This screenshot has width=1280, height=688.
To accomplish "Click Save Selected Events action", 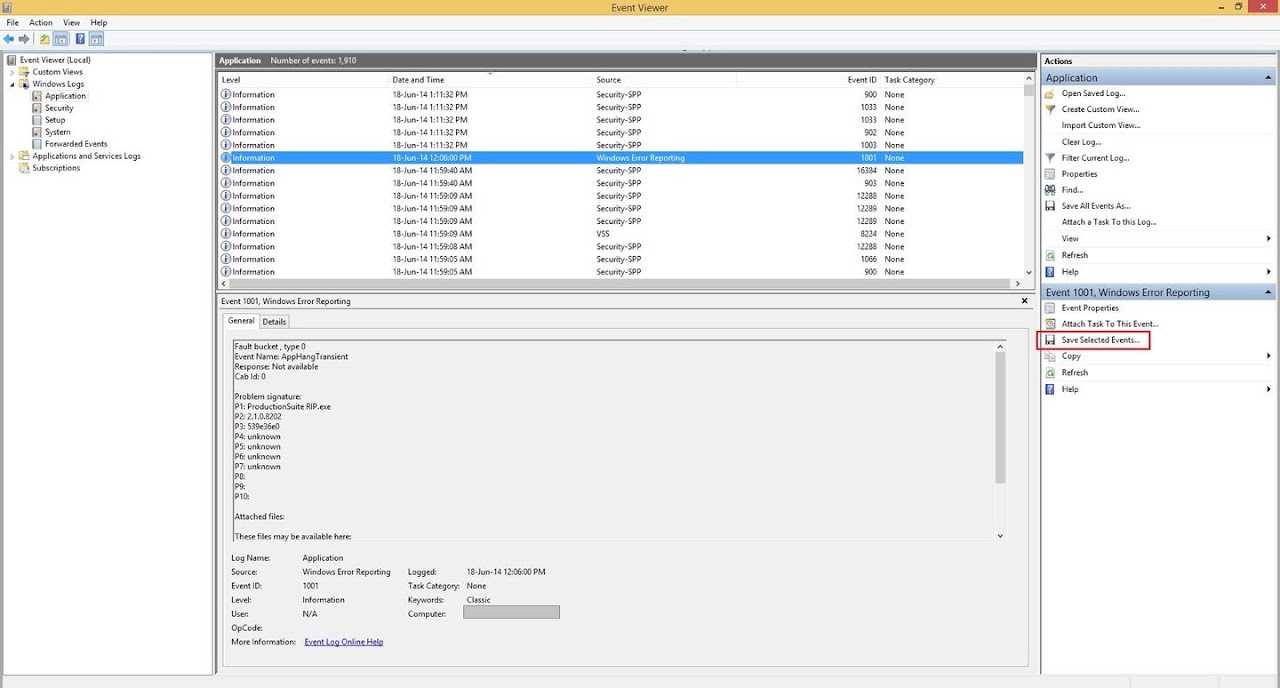I will [x=1100, y=340].
